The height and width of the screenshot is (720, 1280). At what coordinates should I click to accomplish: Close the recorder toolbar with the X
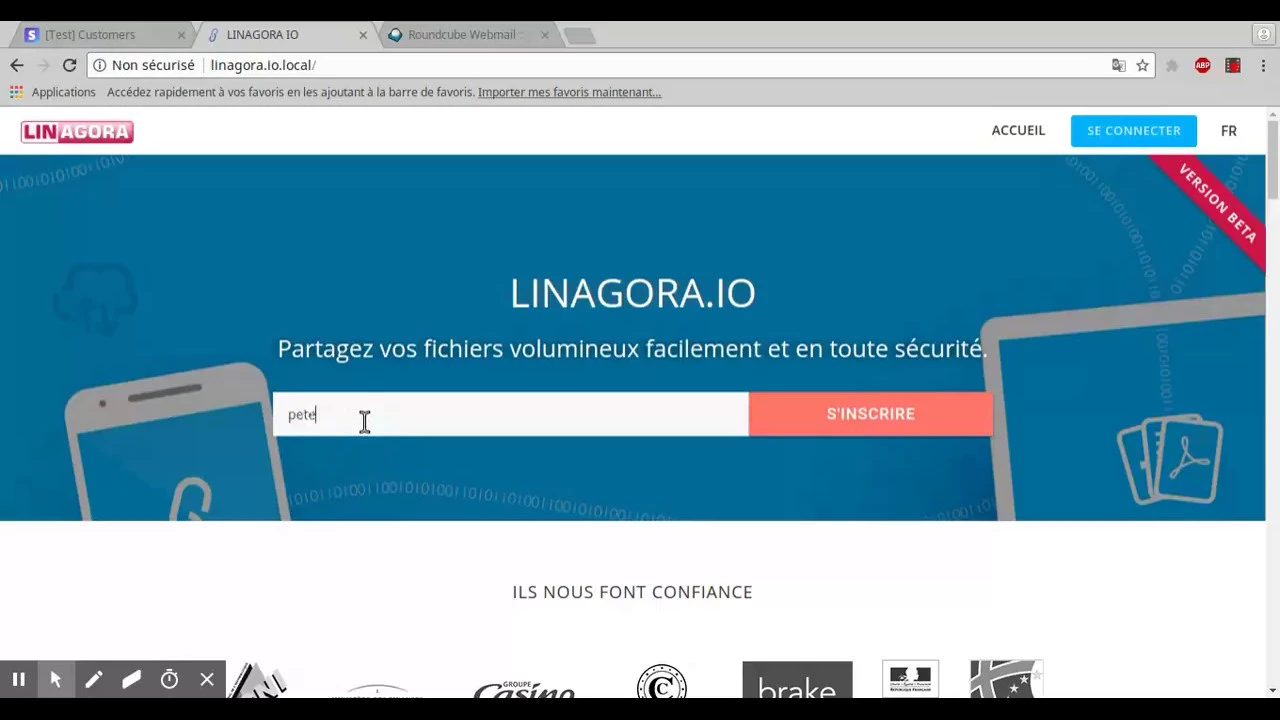click(x=207, y=680)
